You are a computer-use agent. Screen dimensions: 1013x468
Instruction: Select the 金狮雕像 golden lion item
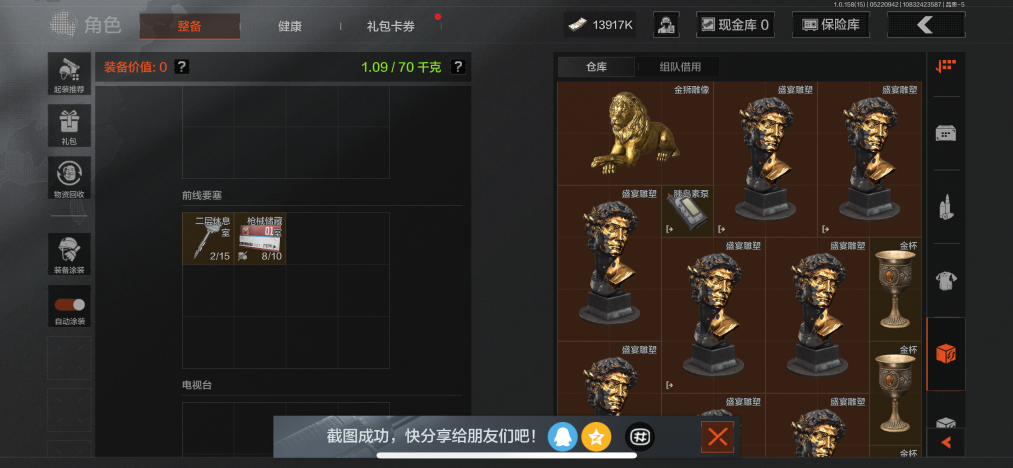pos(636,134)
